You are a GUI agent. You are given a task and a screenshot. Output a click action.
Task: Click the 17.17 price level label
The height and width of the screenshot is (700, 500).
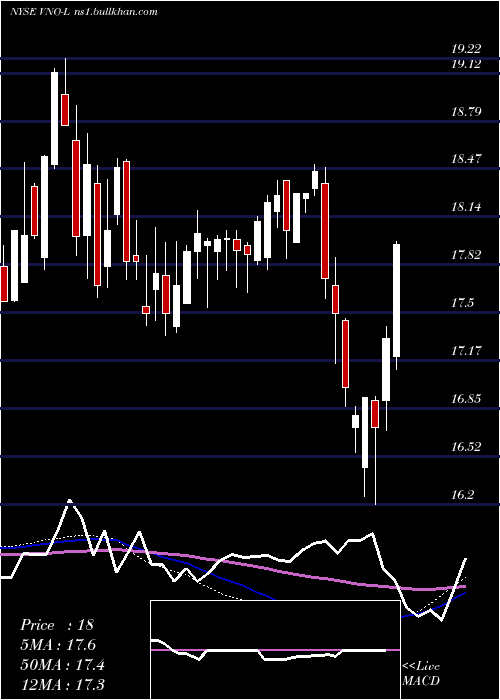[466, 351]
